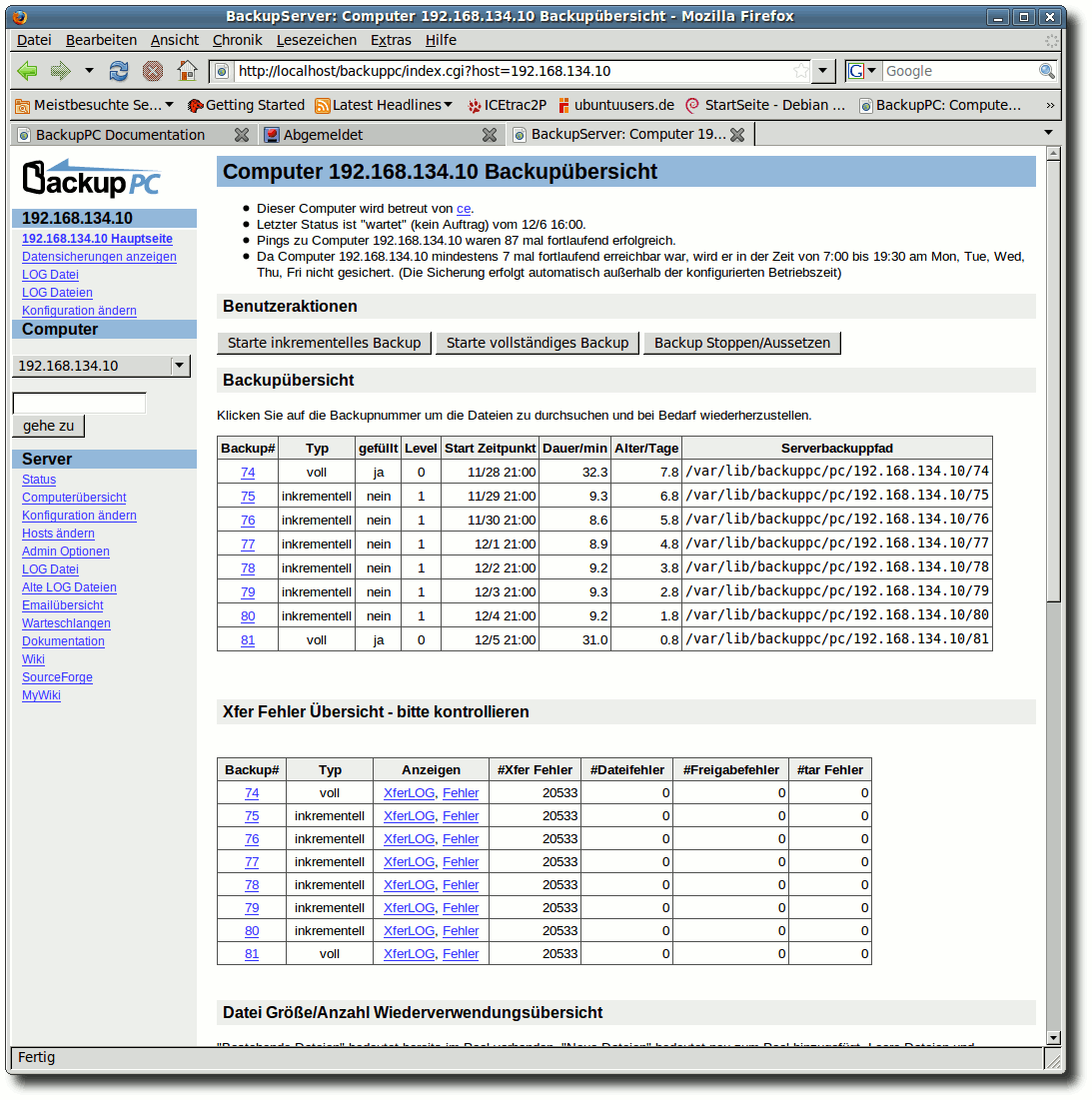Open the Bearbeiten menu
The height and width of the screenshot is (1100, 1092).
(x=101, y=40)
